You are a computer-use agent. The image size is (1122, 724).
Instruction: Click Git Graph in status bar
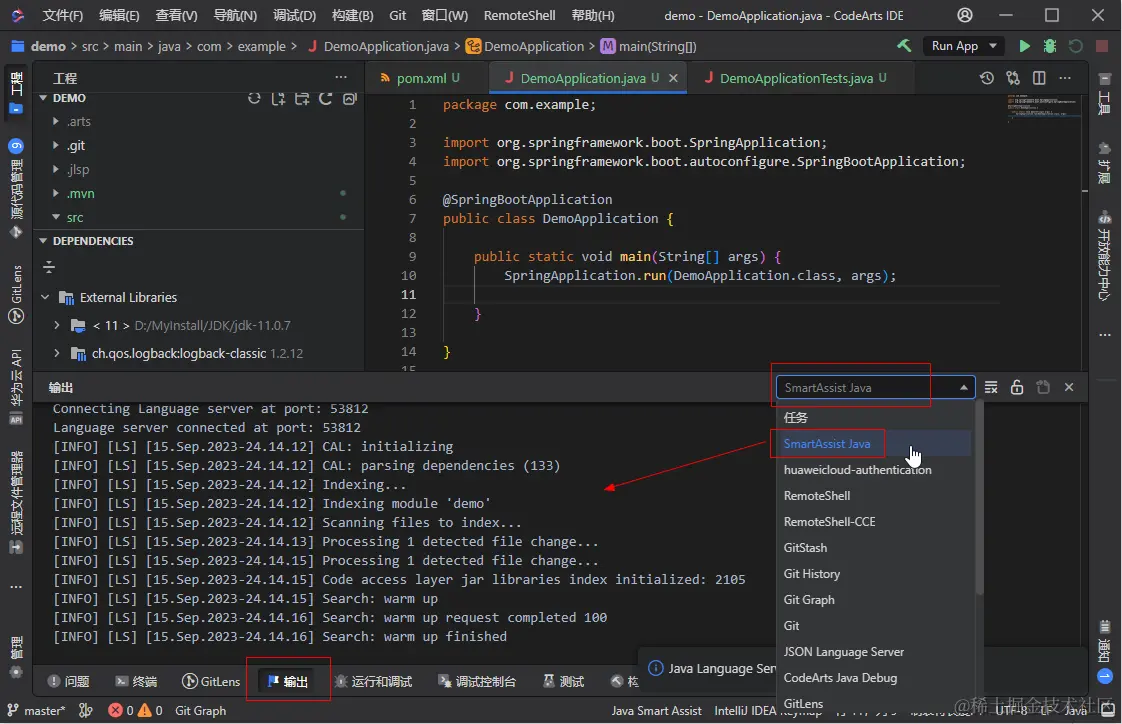click(200, 710)
